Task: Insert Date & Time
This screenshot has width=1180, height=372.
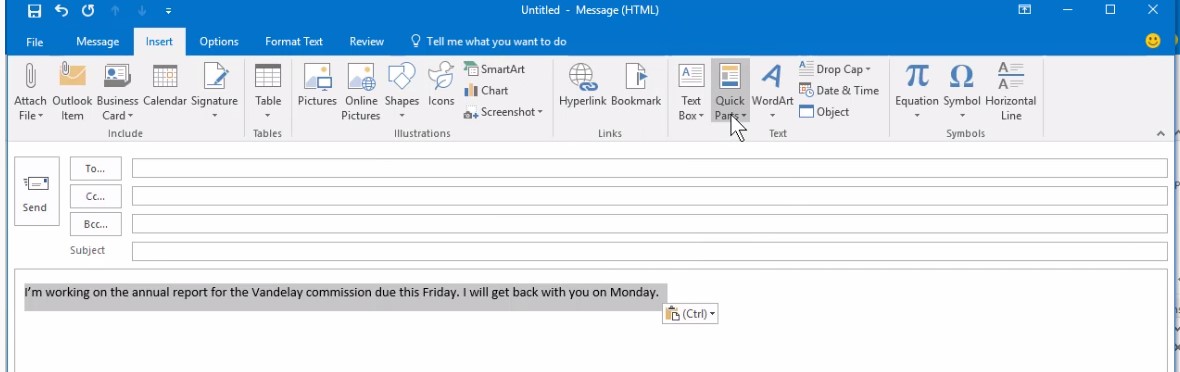Action: (838, 90)
